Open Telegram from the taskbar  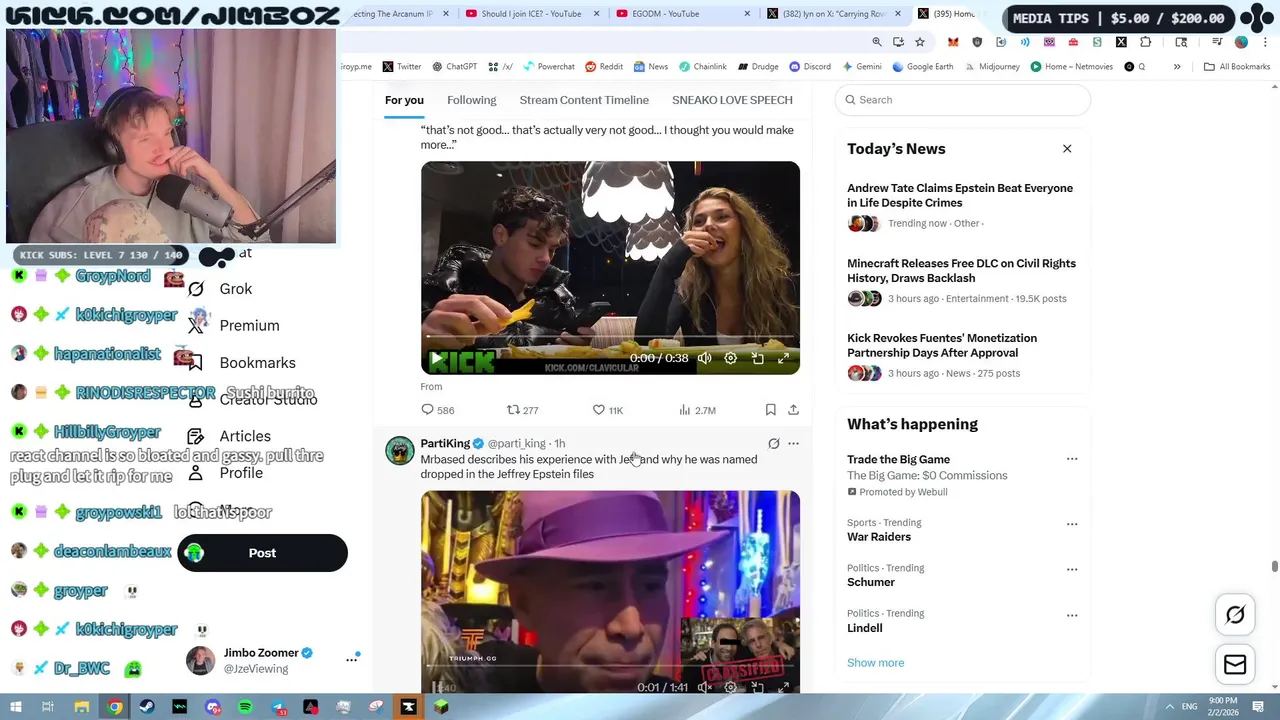click(x=278, y=707)
